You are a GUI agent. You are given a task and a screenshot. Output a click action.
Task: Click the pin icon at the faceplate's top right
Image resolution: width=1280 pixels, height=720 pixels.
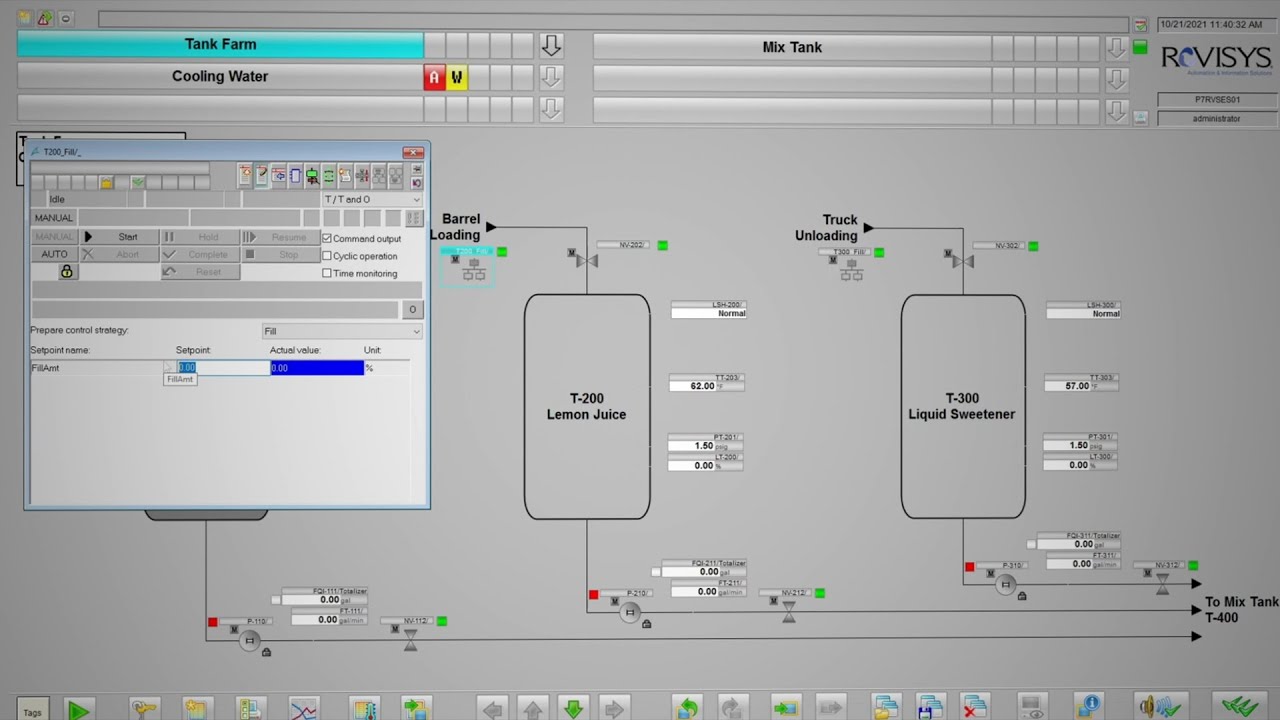click(x=416, y=169)
